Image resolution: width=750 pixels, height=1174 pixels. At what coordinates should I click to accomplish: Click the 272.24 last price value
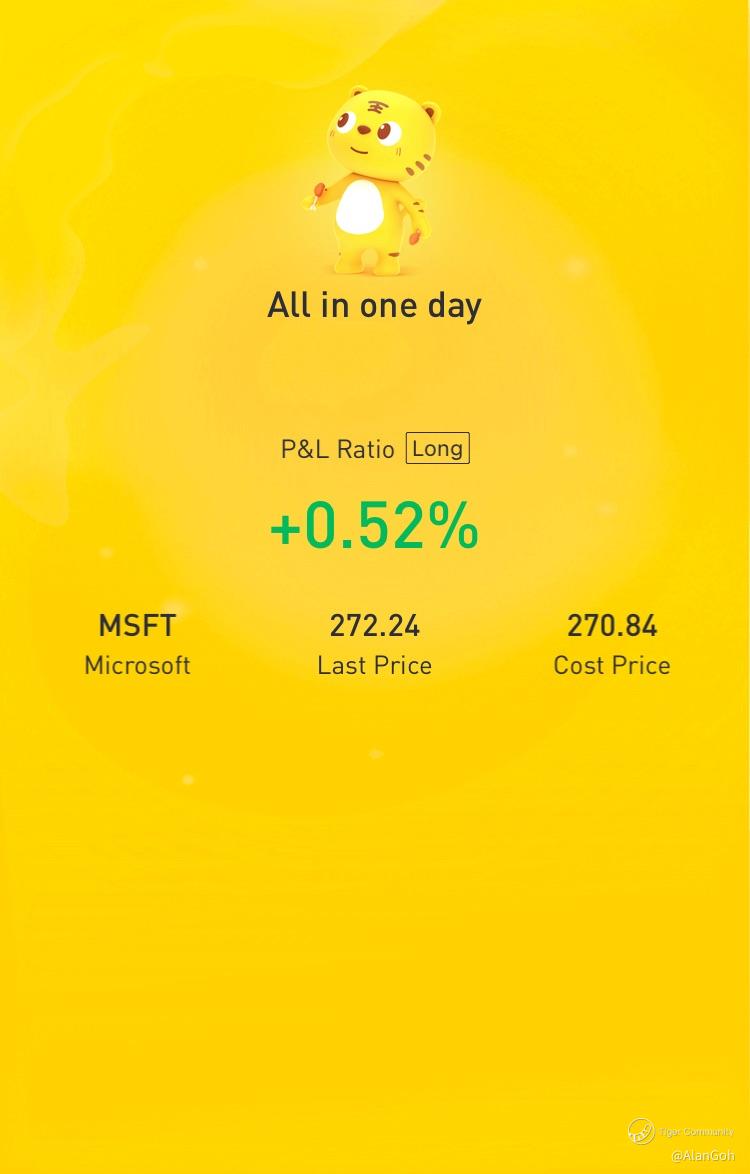click(x=374, y=626)
